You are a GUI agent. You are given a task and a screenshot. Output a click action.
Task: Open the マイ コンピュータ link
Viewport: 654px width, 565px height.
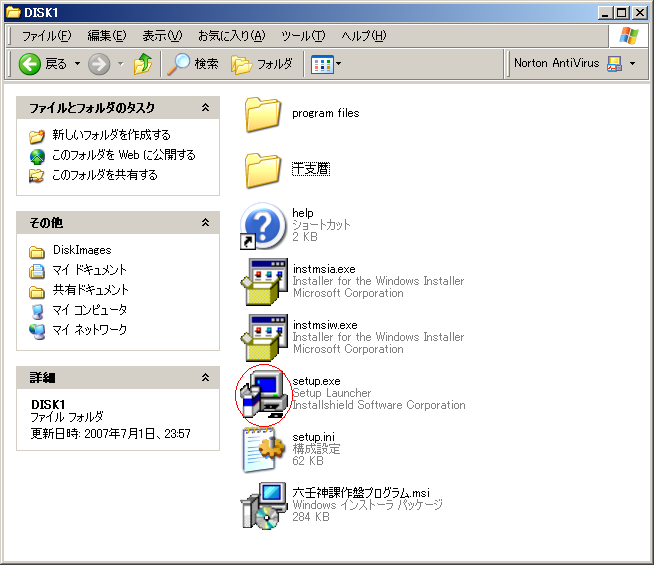pos(90,310)
